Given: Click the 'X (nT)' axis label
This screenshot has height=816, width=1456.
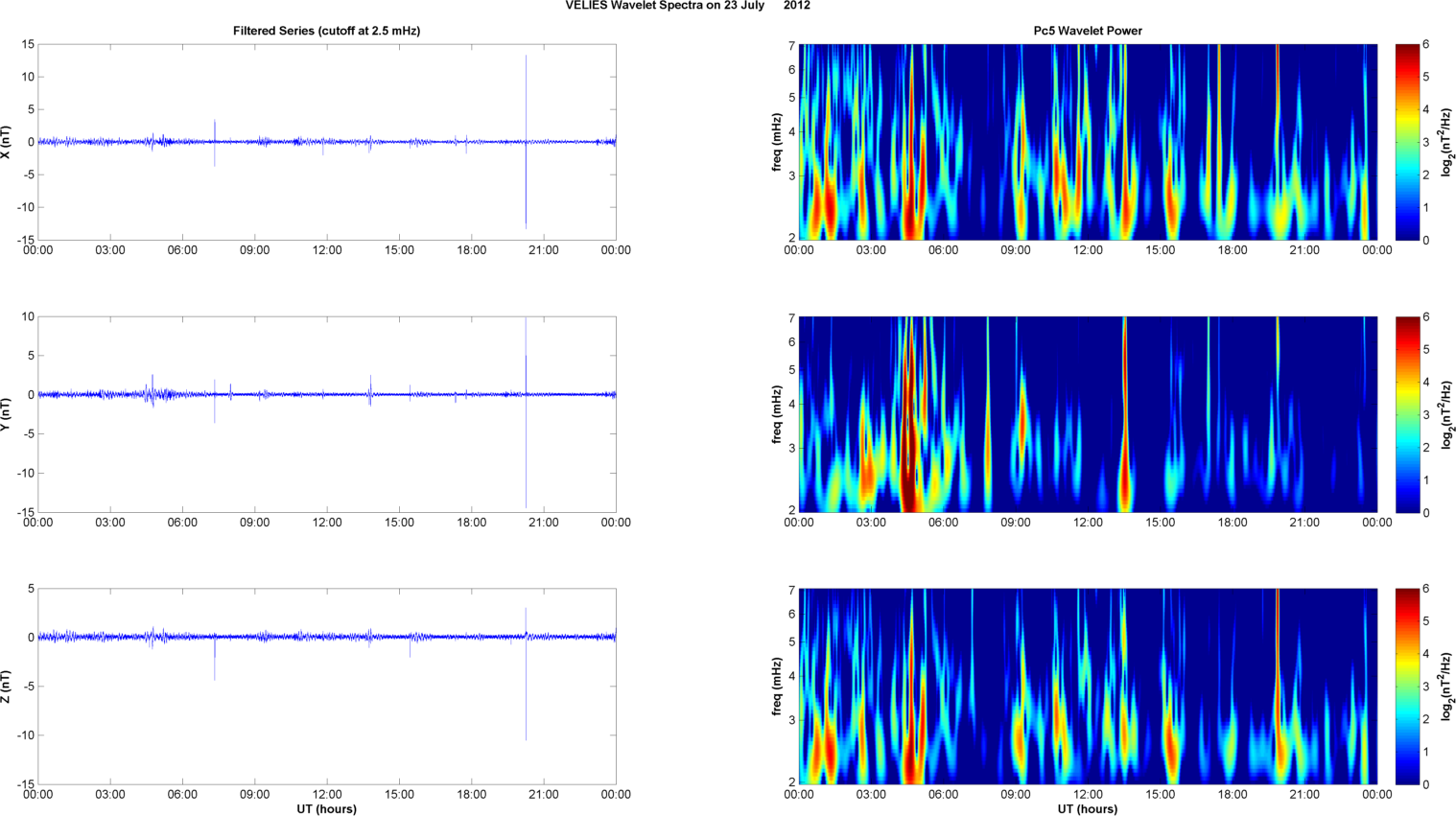Looking at the screenshot, I should coord(6,142).
